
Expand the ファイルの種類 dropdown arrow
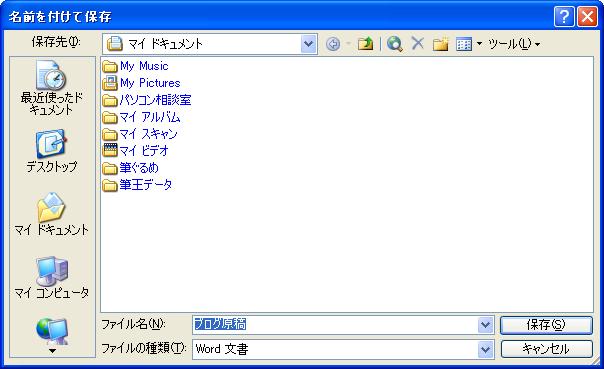click(x=485, y=349)
